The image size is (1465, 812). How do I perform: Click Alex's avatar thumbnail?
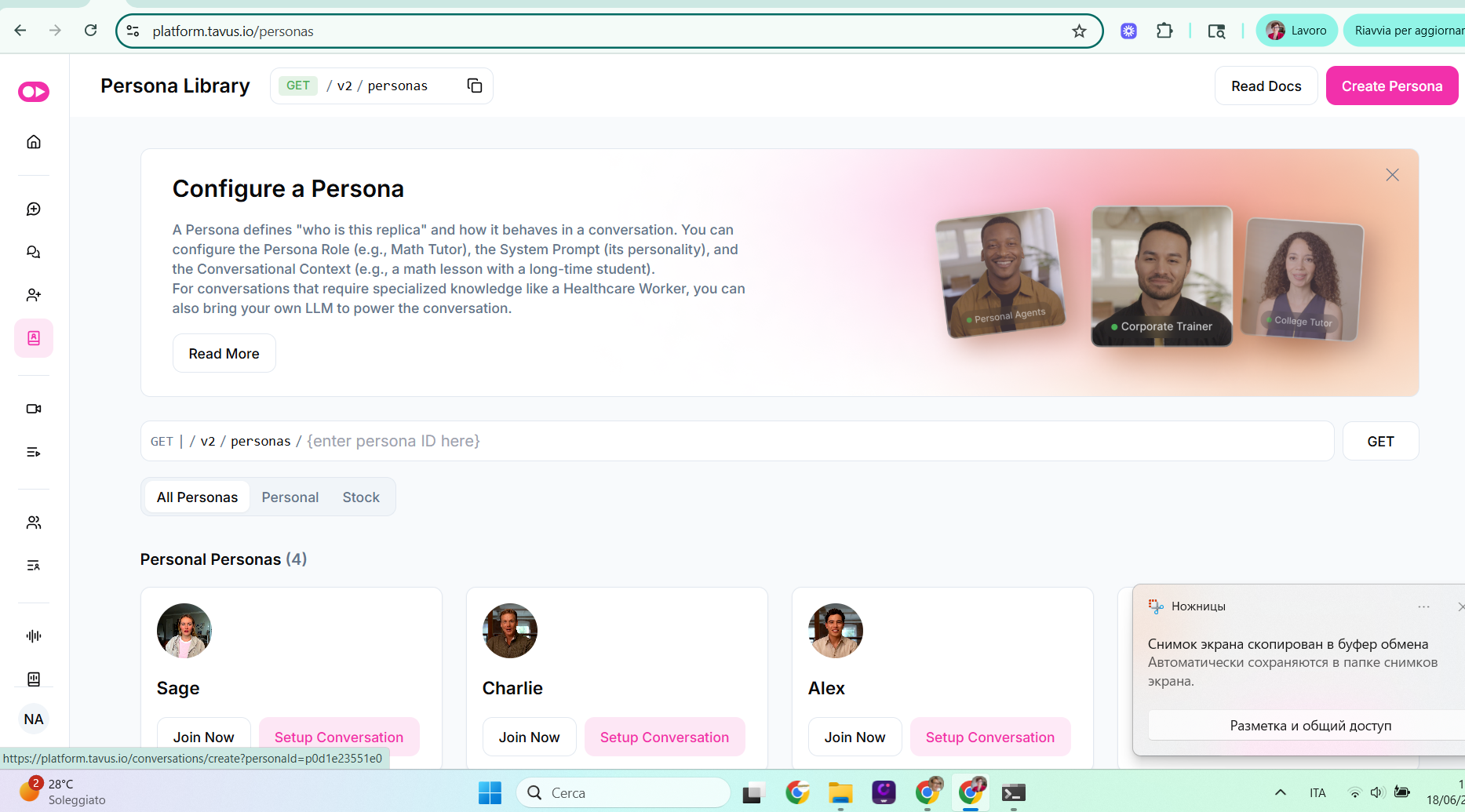[x=836, y=631]
